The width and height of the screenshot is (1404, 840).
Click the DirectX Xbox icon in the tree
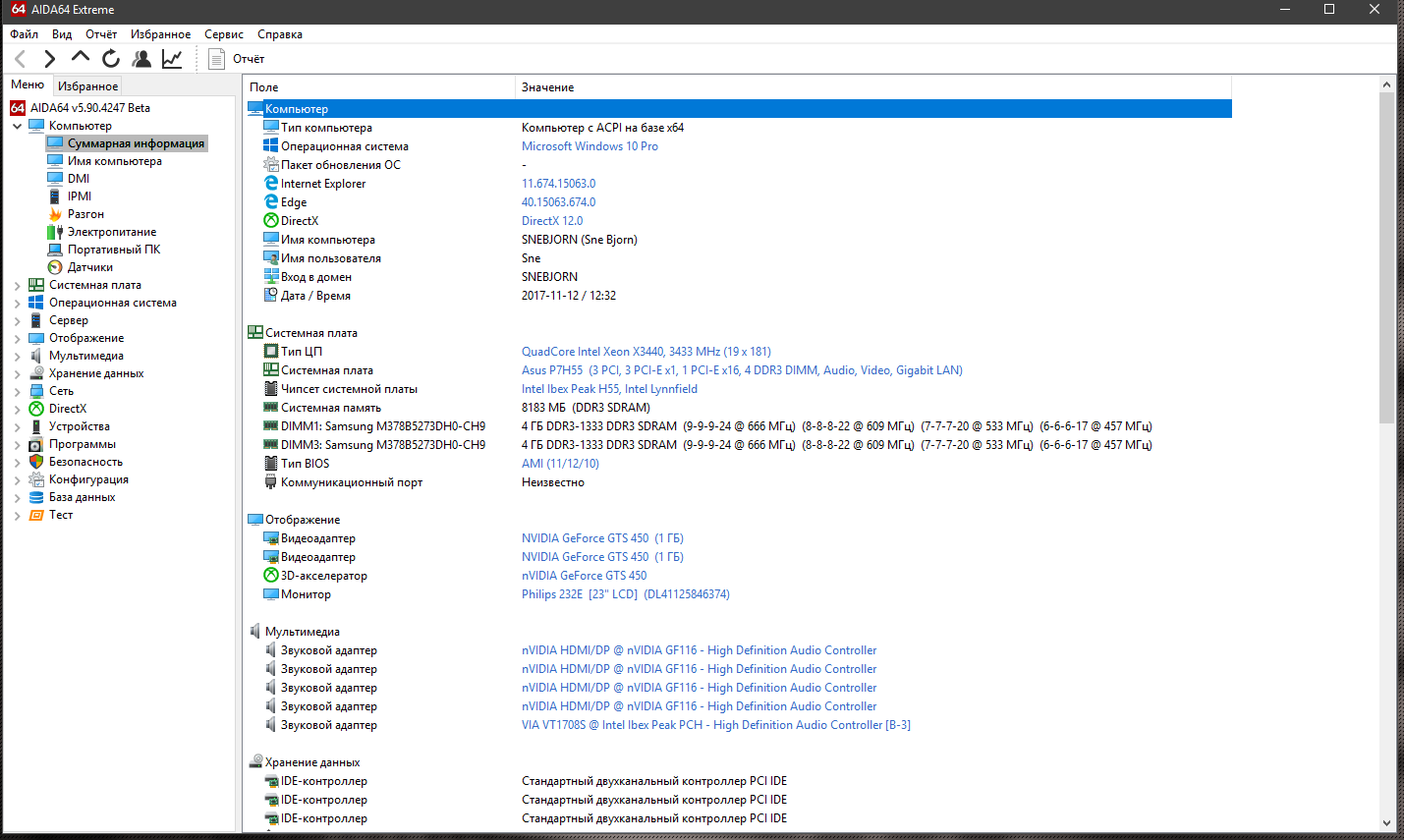(x=36, y=409)
